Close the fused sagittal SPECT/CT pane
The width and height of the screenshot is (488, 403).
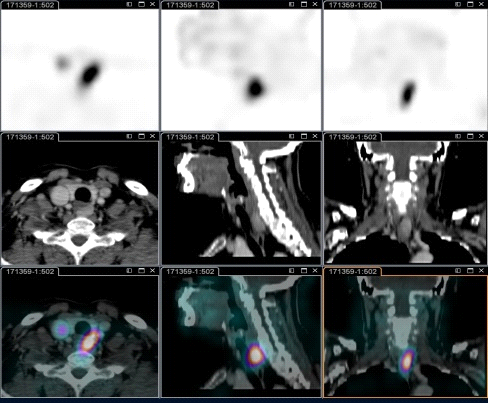[315, 271]
